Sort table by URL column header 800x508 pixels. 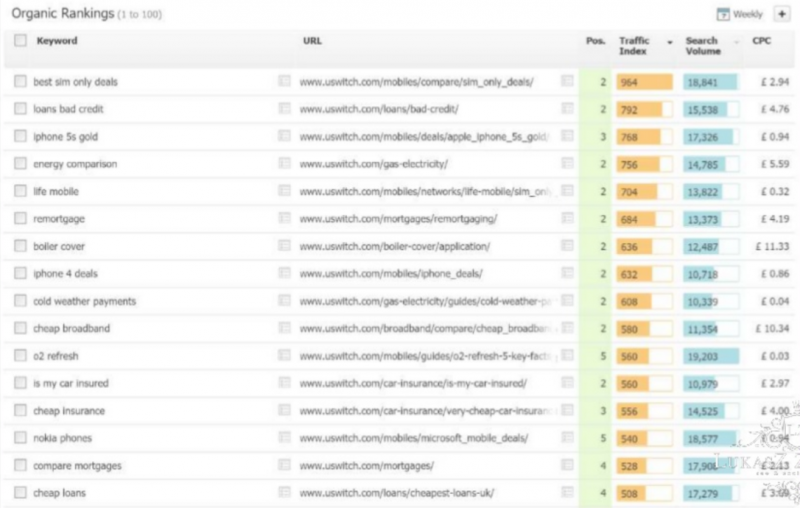[312, 40]
